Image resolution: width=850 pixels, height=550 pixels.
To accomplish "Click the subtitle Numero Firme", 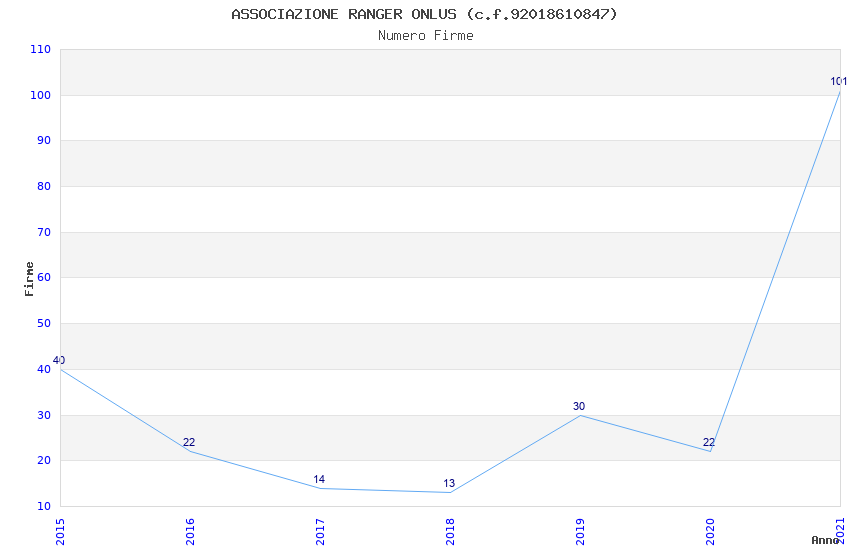I will [x=426, y=36].
